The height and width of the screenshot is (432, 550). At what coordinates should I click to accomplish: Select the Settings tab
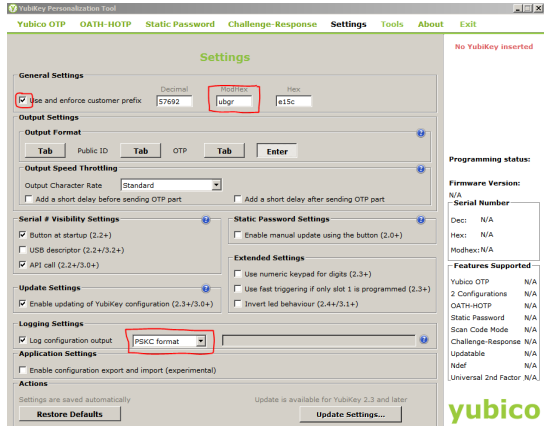pos(348,24)
